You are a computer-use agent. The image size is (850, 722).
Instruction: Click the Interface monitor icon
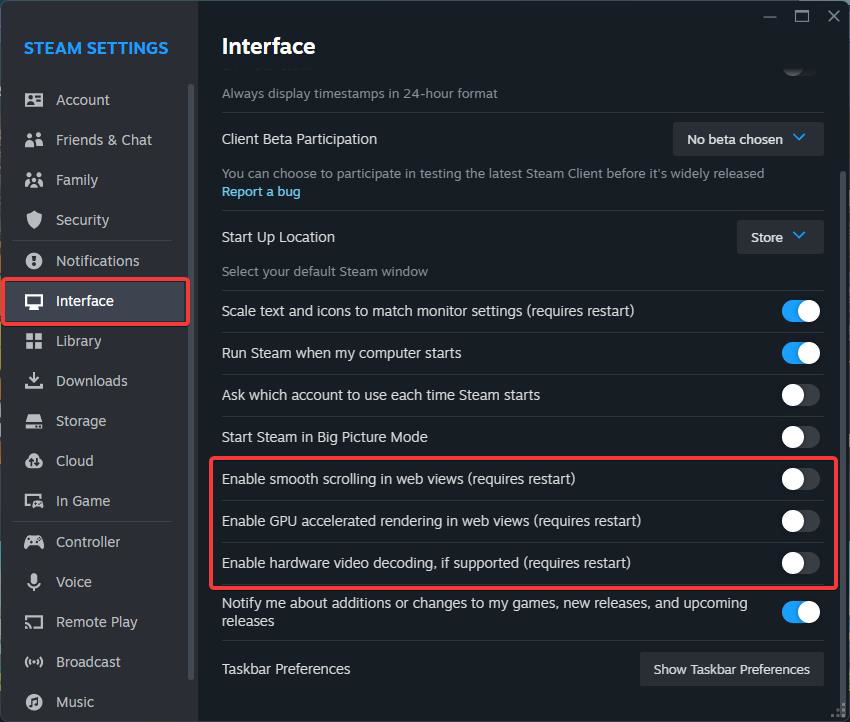coord(34,301)
